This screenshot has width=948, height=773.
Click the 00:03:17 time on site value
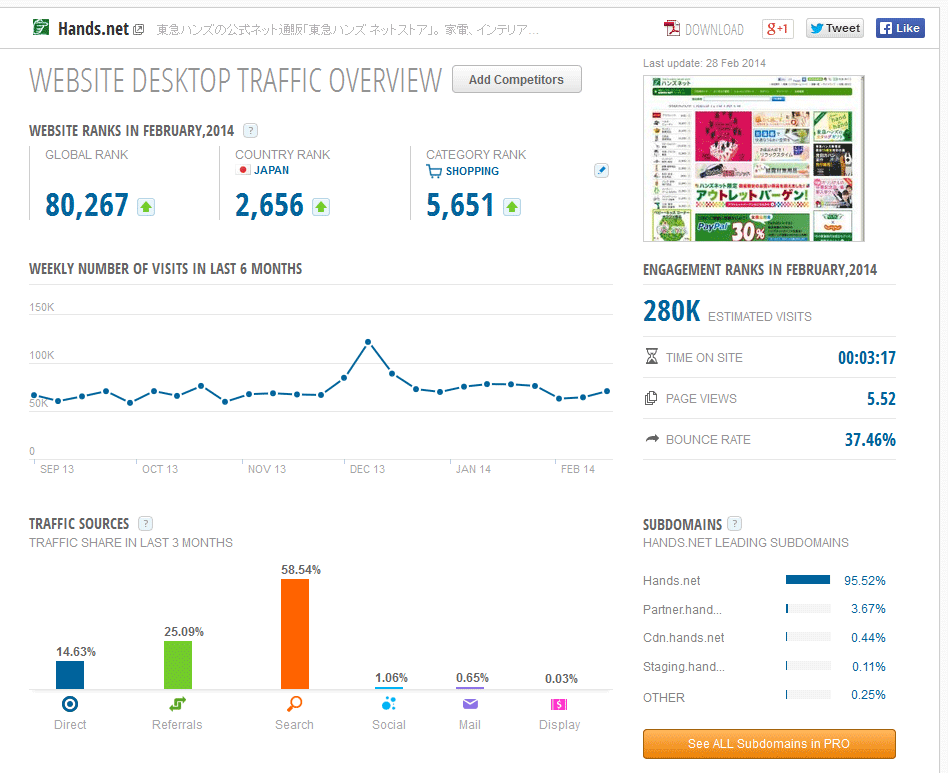pyautogui.click(x=866, y=357)
